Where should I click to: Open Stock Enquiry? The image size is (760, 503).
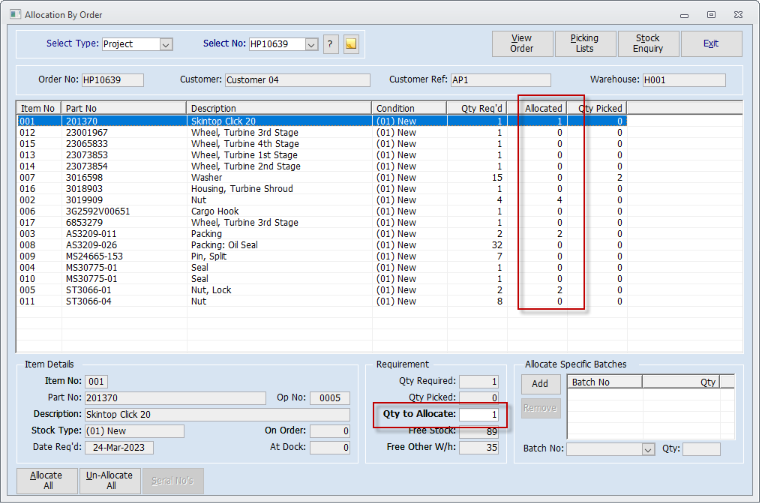[x=648, y=44]
